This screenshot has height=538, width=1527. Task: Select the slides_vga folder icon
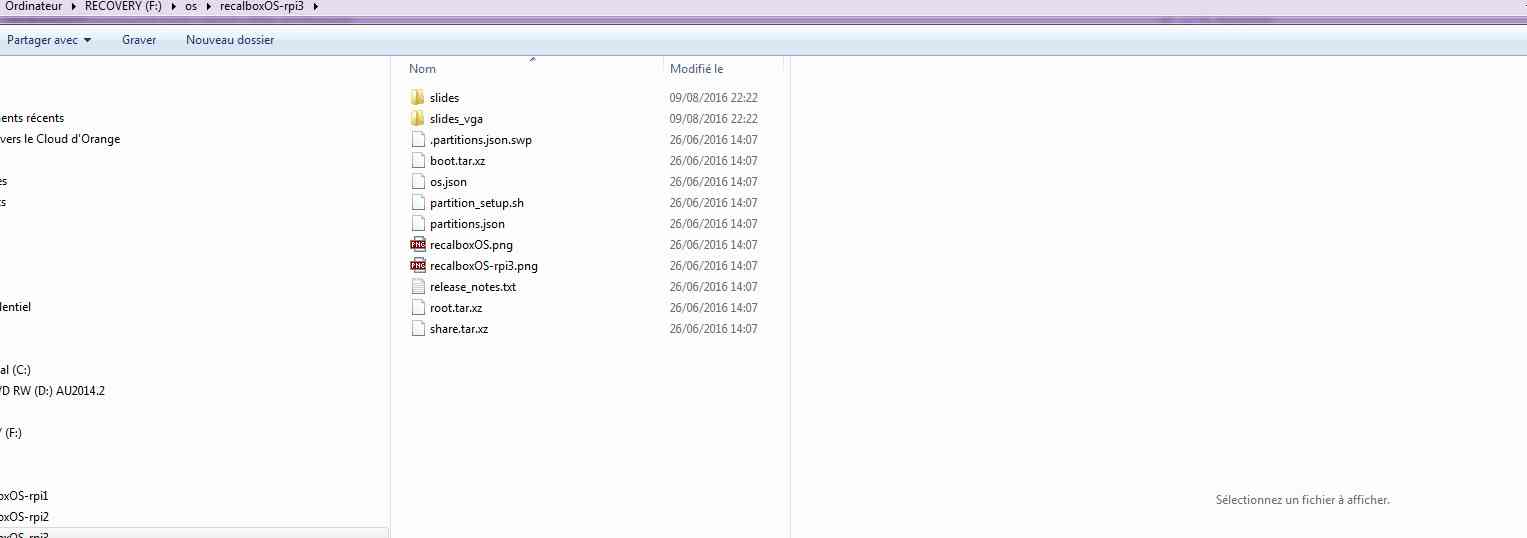(418, 119)
